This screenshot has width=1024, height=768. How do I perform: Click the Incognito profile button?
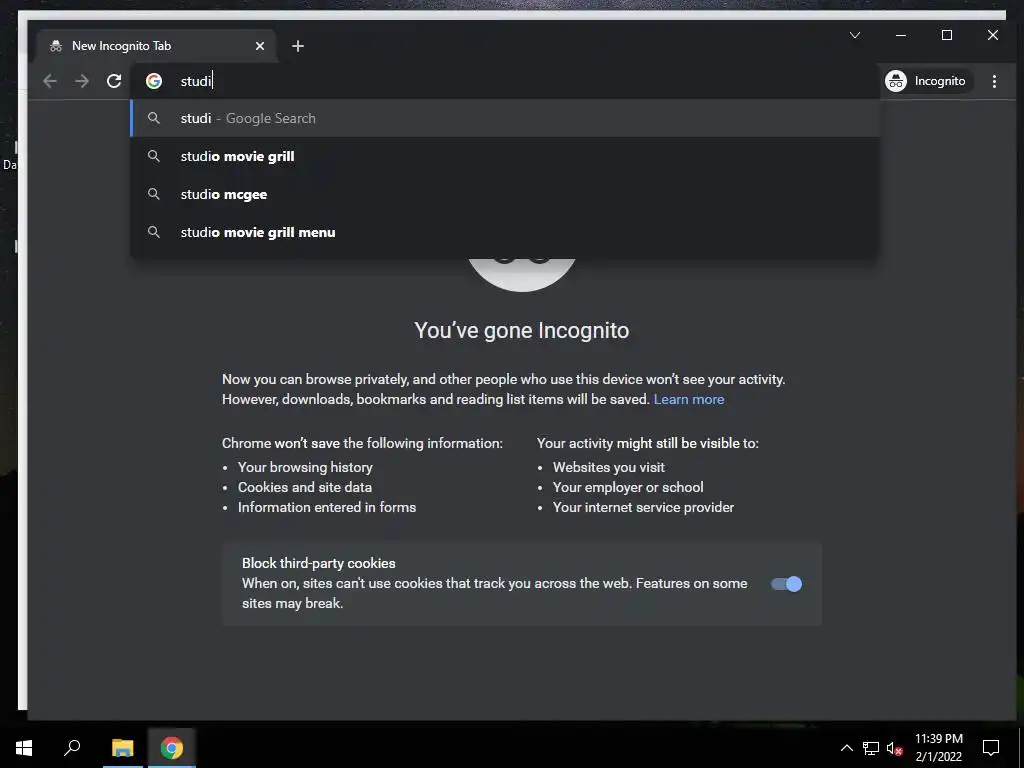(x=925, y=81)
